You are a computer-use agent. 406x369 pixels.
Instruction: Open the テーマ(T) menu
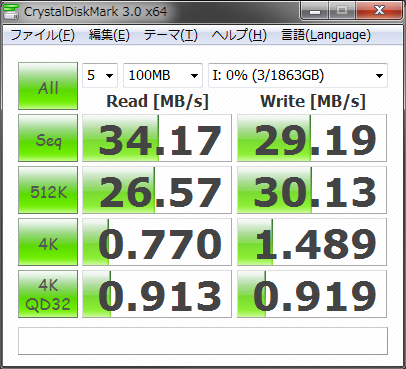(170, 35)
